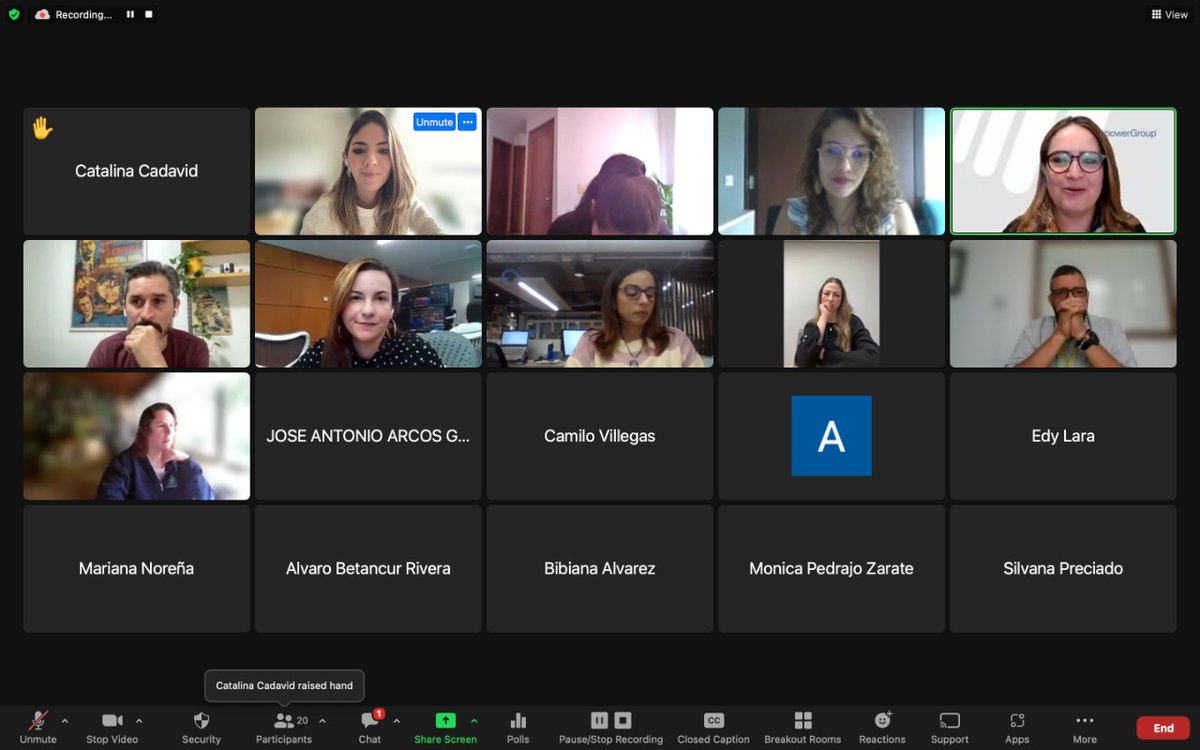Click the blue Unmute button on participant video
The image size is (1200, 750).
pyautogui.click(x=434, y=122)
